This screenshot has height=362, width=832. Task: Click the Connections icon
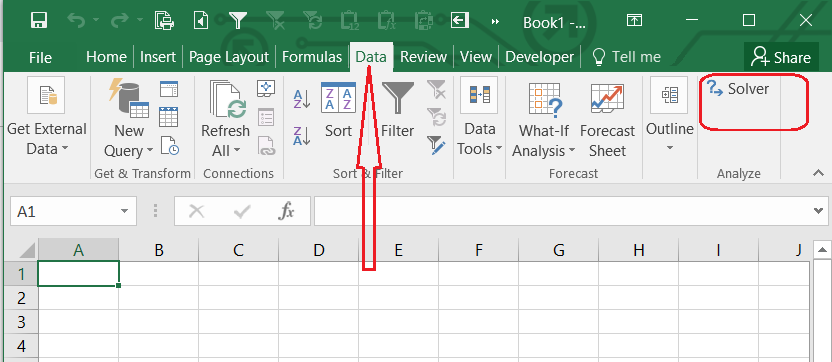266,88
